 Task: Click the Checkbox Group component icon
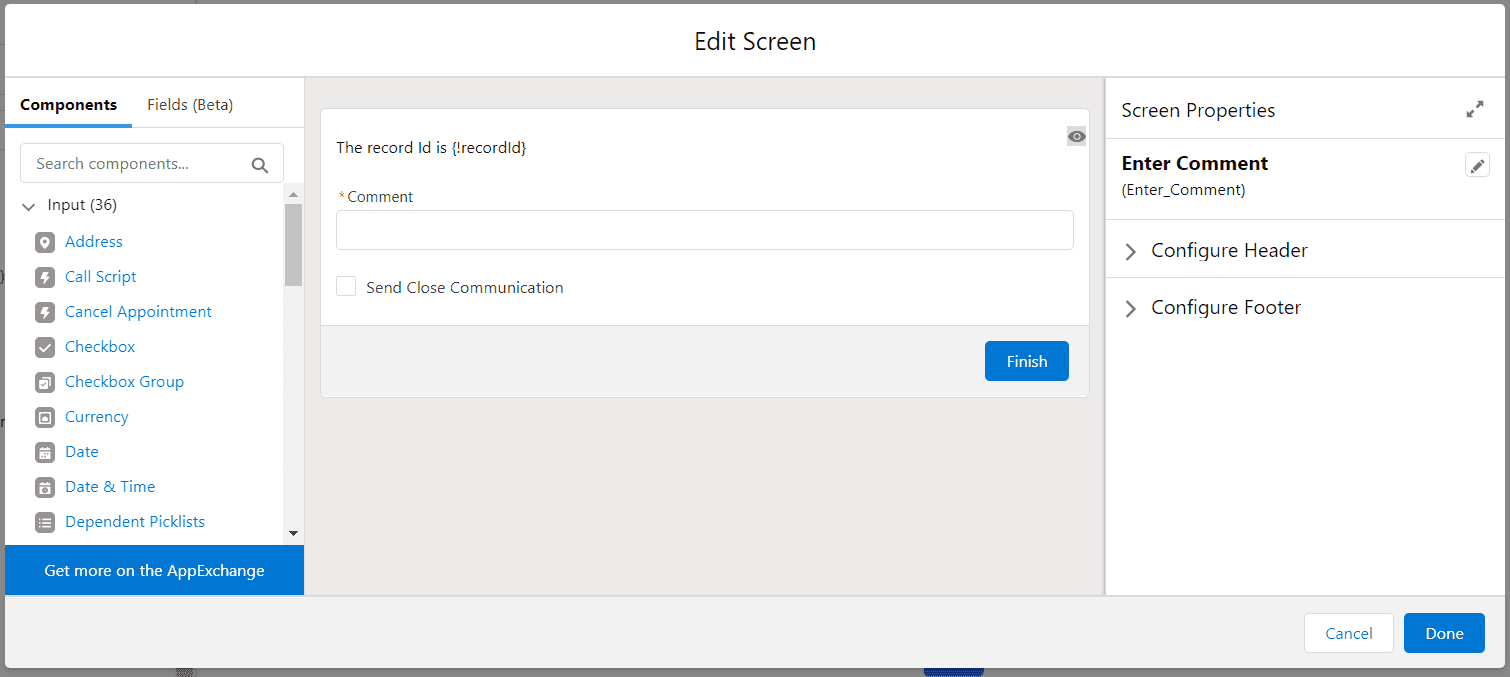[x=45, y=382]
